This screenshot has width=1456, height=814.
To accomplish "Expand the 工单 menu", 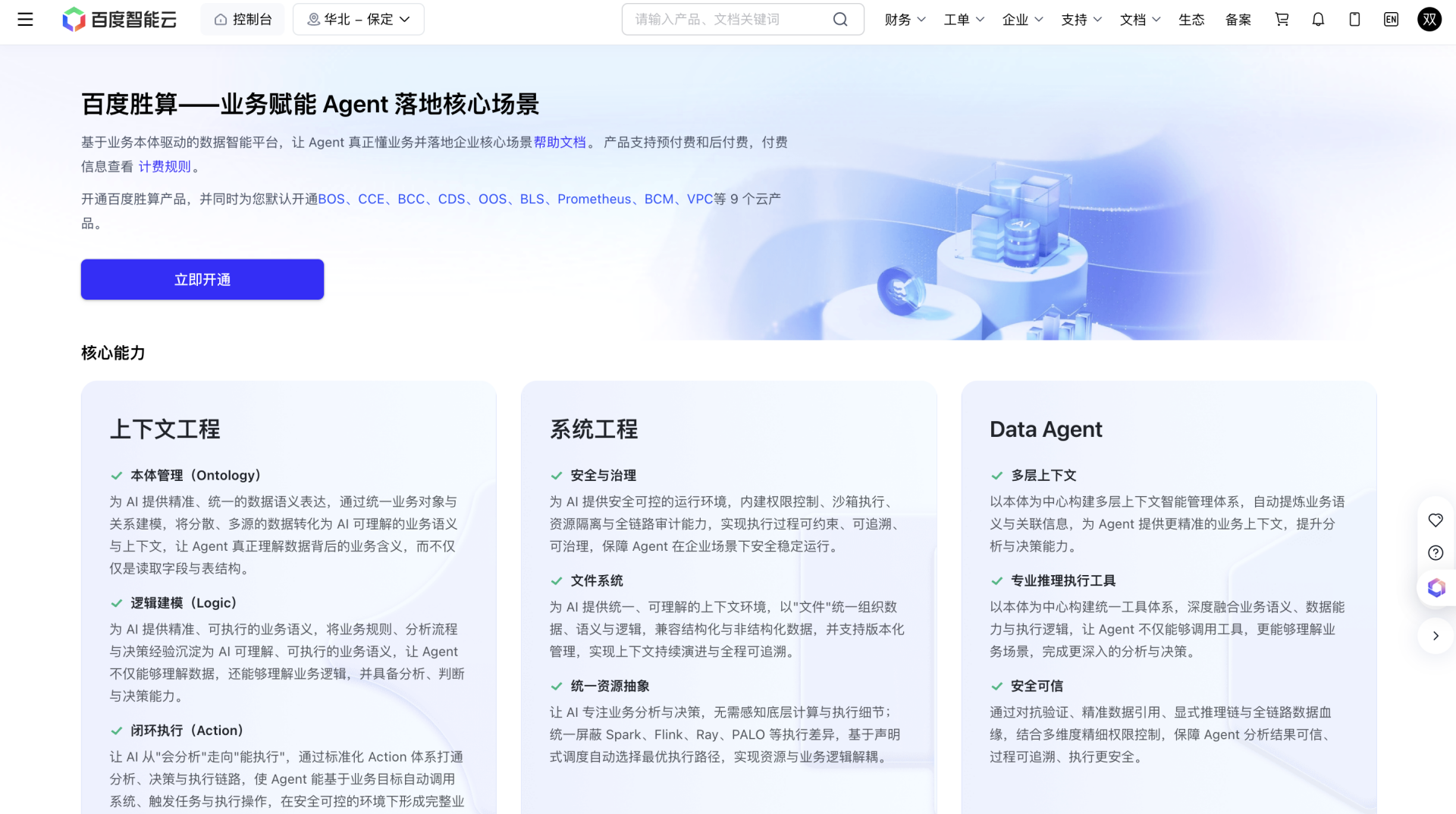I will [965, 20].
